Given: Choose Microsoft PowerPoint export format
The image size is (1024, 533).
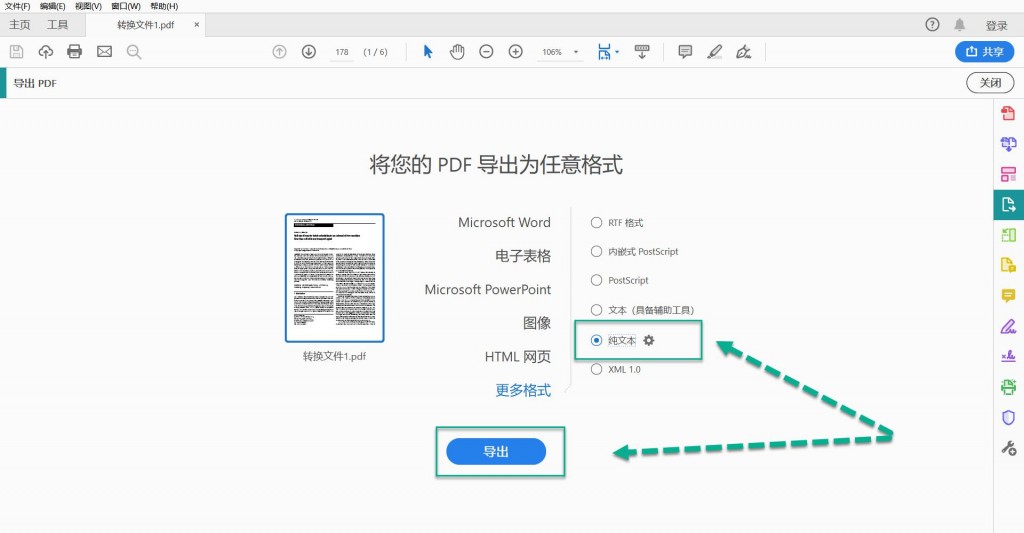Looking at the screenshot, I should point(488,289).
